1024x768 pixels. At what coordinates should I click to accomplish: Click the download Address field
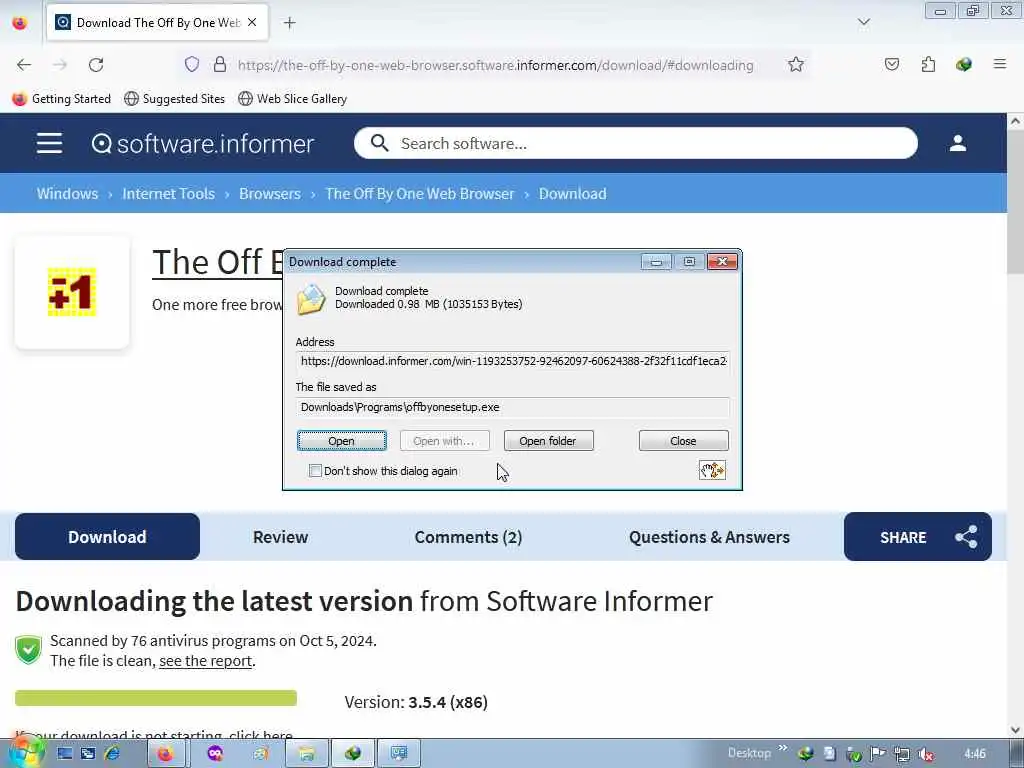(x=513, y=360)
